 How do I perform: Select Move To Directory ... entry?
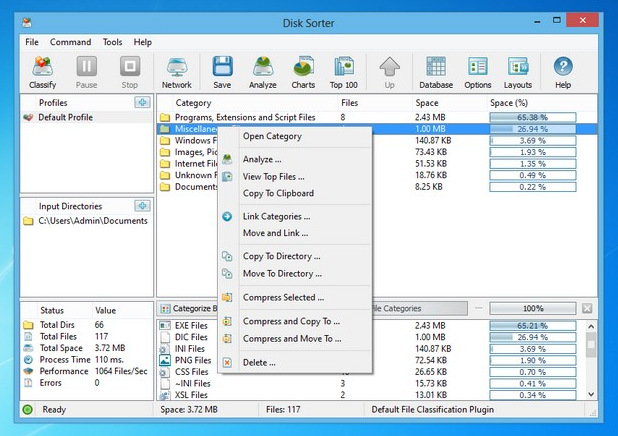tap(295, 274)
